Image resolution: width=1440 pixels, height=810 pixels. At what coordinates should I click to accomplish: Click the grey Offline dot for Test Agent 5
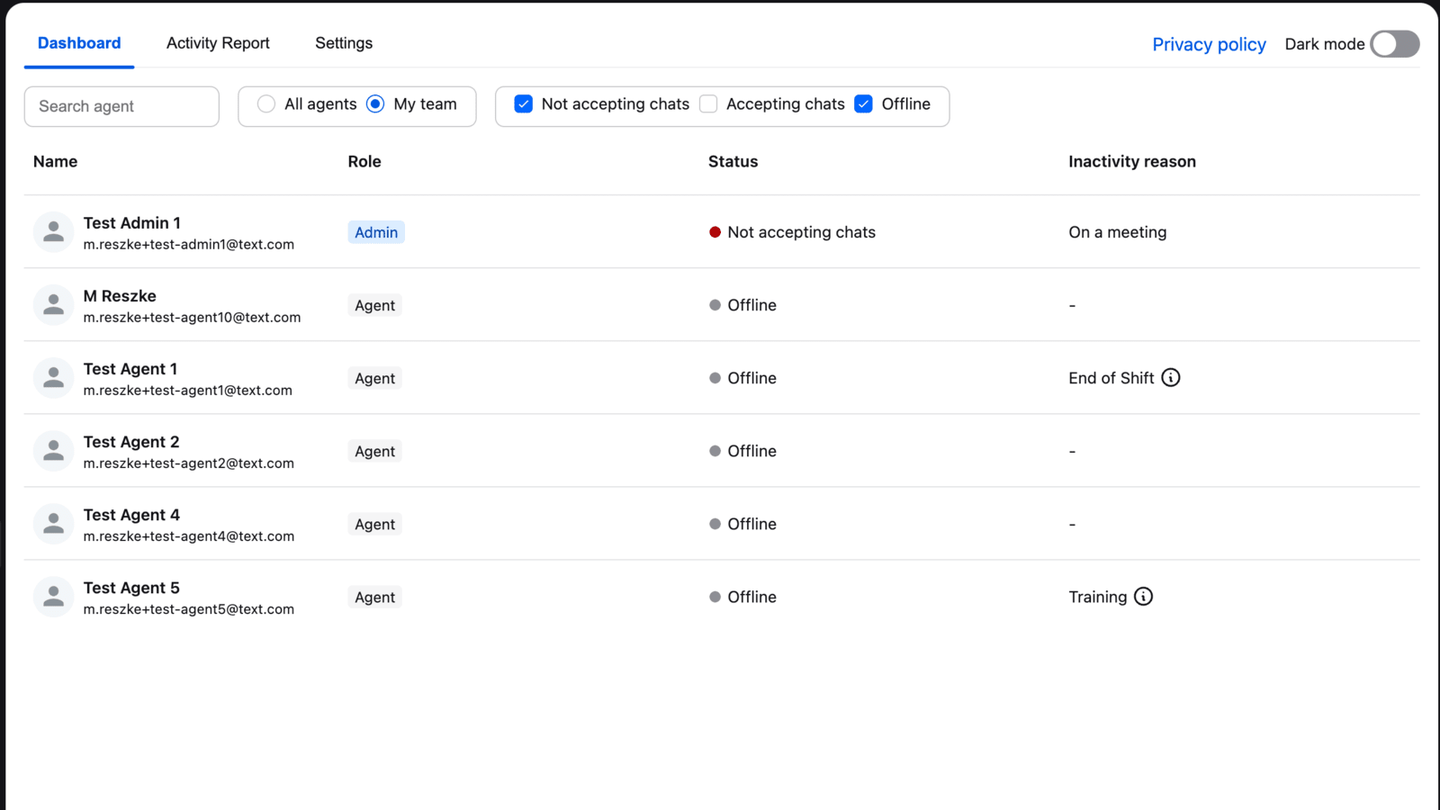(x=715, y=597)
